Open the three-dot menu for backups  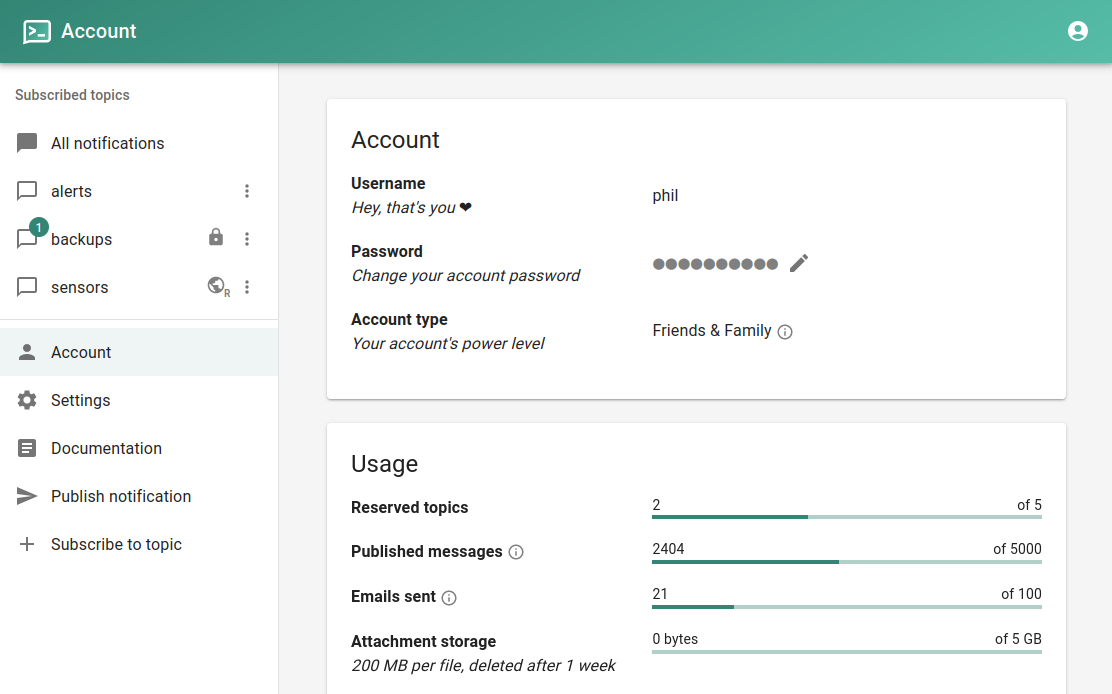coord(247,239)
